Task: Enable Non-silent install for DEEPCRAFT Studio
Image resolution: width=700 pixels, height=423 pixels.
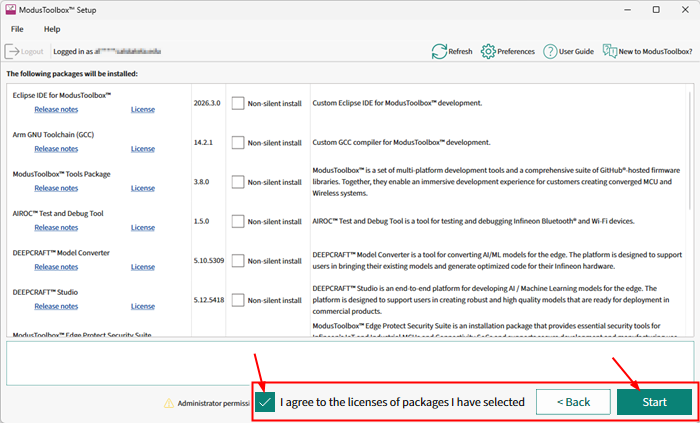Action: pyautogui.click(x=238, y=300)
